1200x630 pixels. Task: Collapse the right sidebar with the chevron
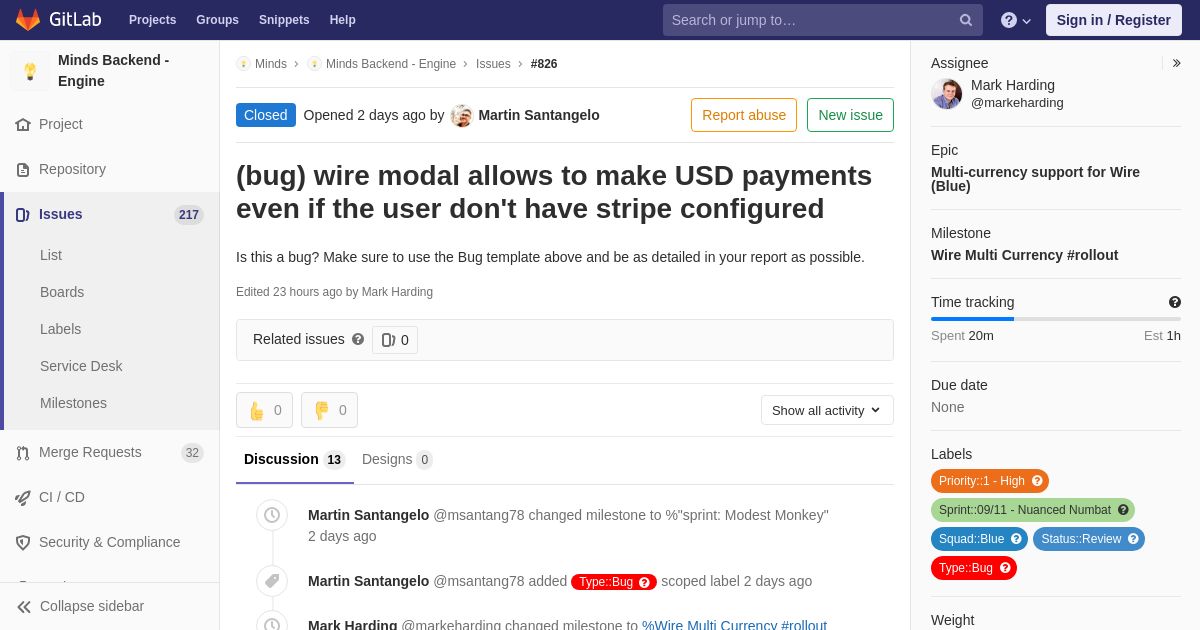coord(1176,63)
